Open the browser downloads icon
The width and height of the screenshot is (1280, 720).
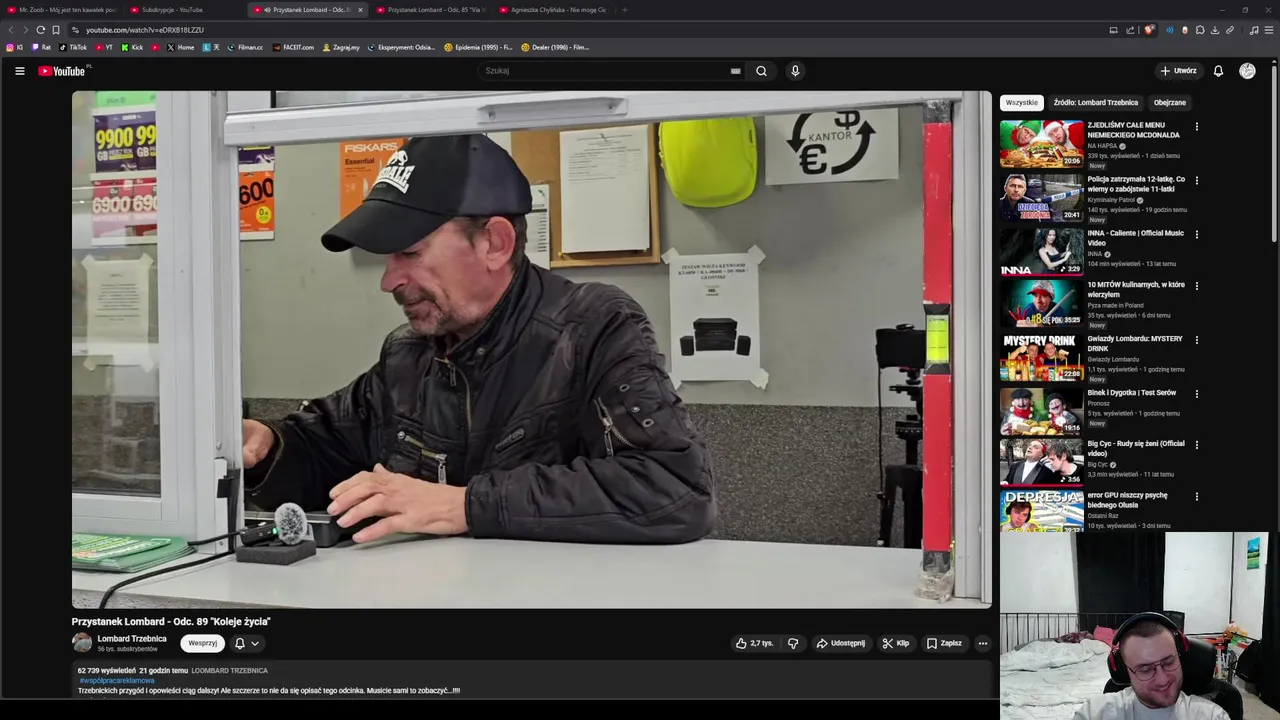tap(1215, 30)
